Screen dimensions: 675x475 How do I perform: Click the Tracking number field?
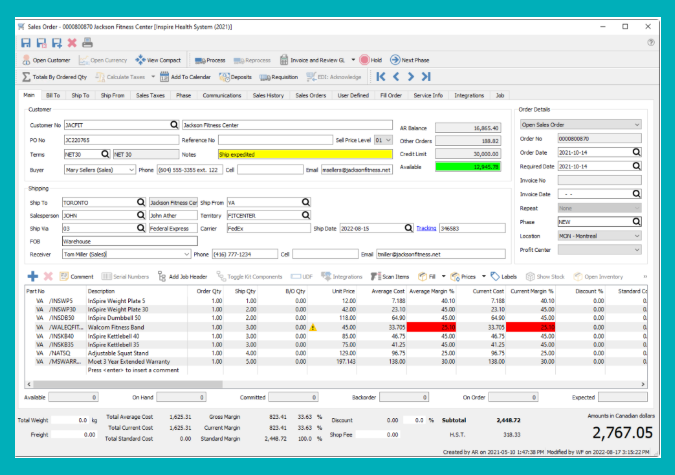(x=472, y=228)
